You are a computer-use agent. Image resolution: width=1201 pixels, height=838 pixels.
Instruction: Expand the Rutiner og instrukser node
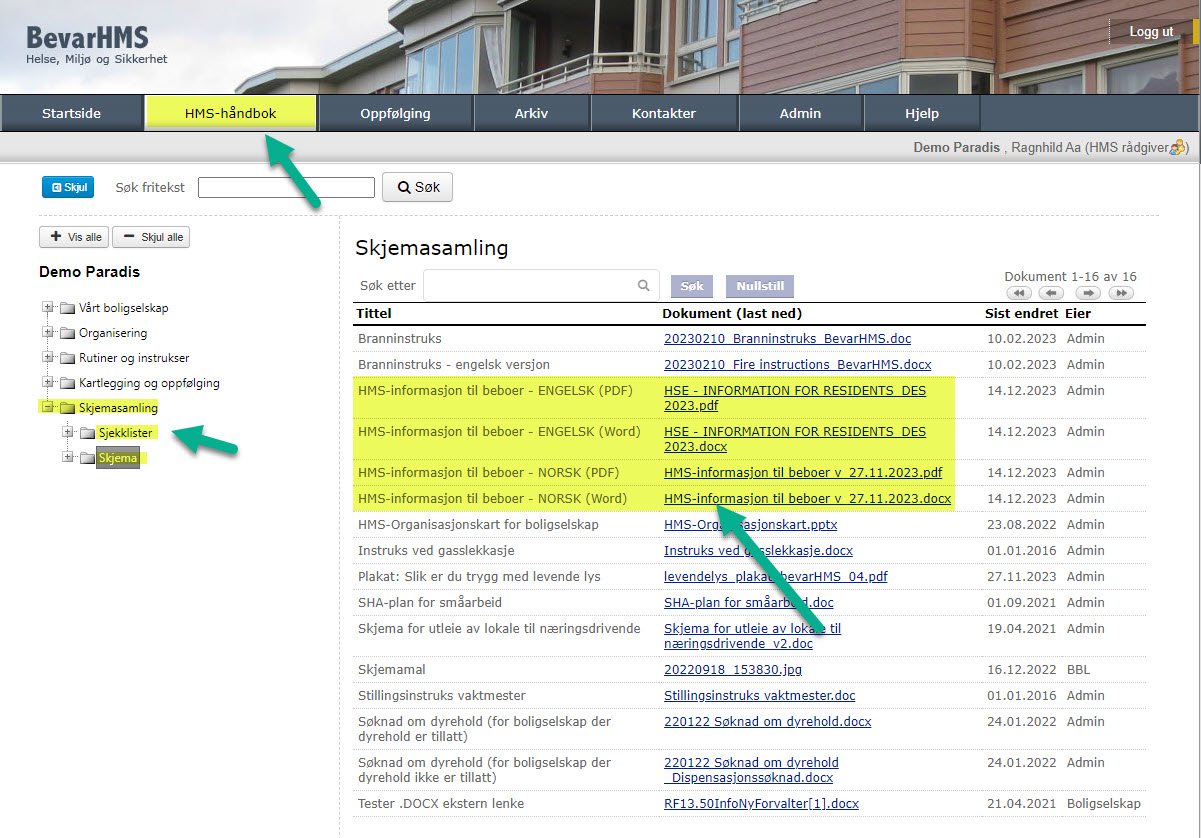click(47, 358)
